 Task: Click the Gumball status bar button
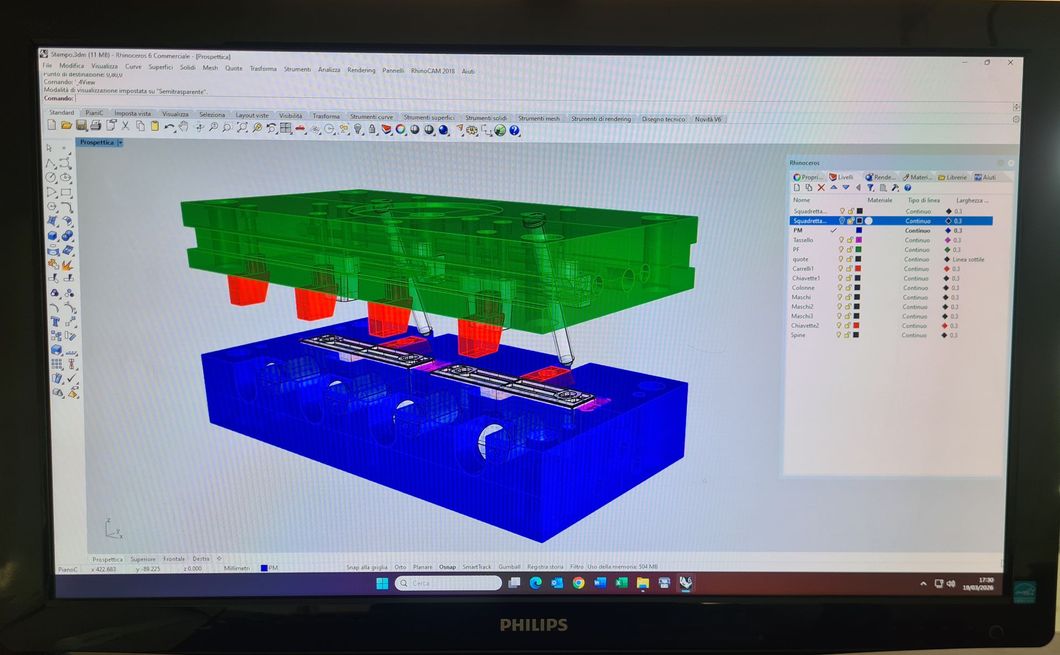click(x=509, y=566)
